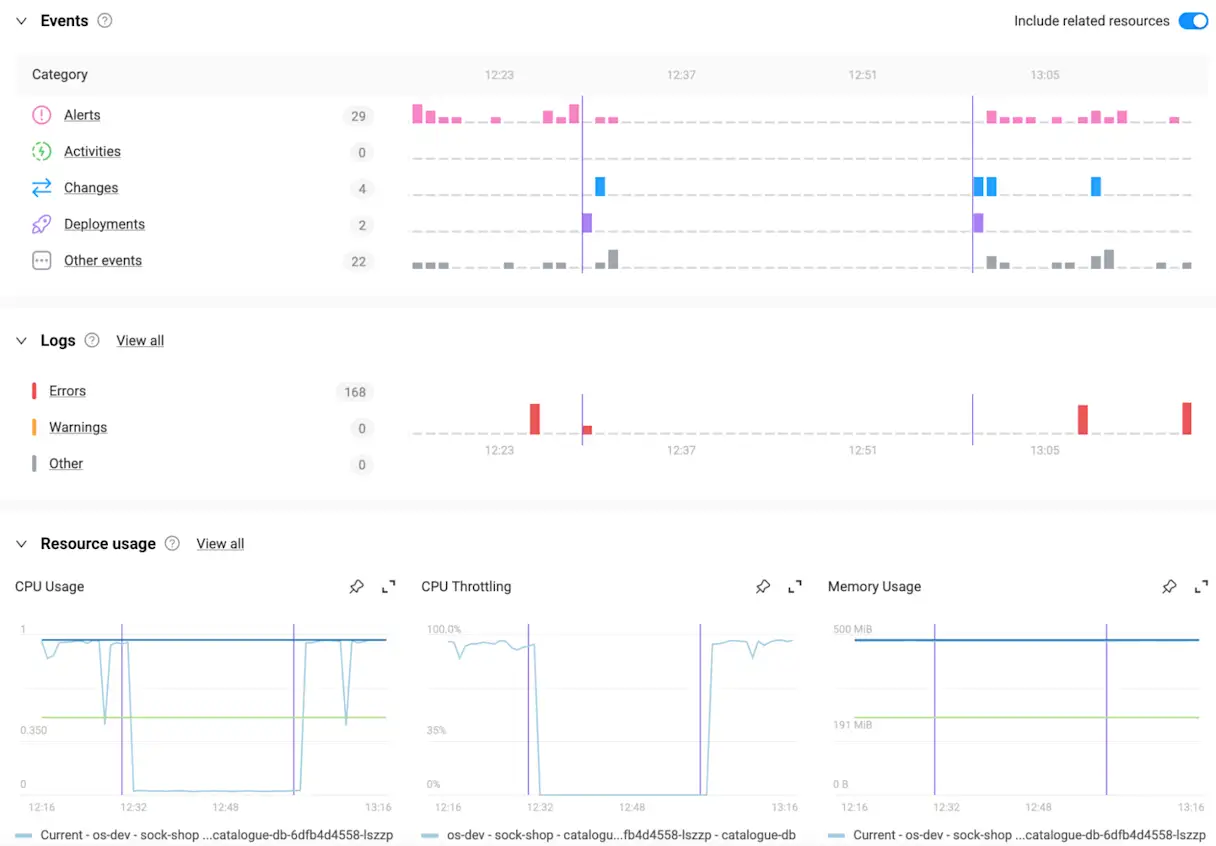Pin the CPU Throttling chart
Viewport: 1216px width, 846px height.
[x=763, y=587]
